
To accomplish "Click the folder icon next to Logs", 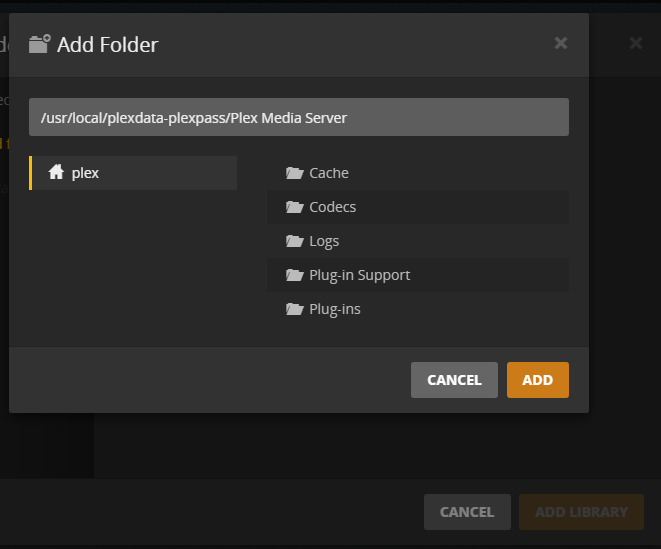I will [295, 241].
